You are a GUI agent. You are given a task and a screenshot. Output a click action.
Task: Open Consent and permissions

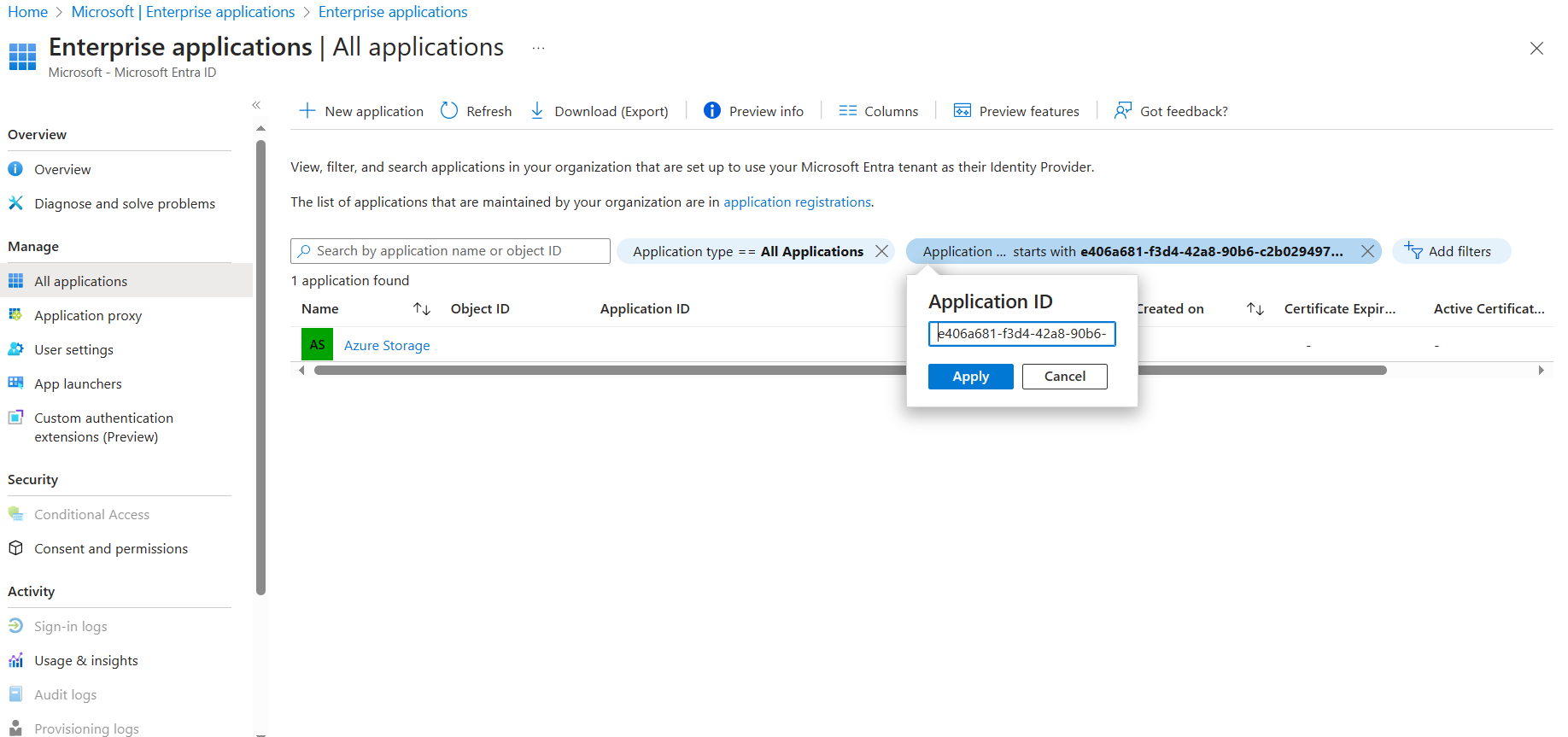pyautogui.click(x=111, y=548)
